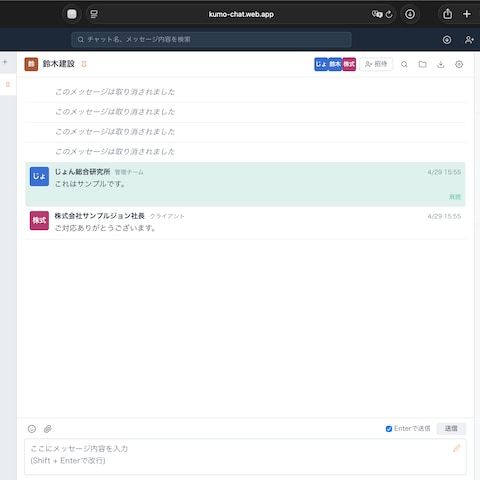Viewport: 480px width, 480px height.
Task: Search within this chat using the magnifier icon
Action: [404, 64]
